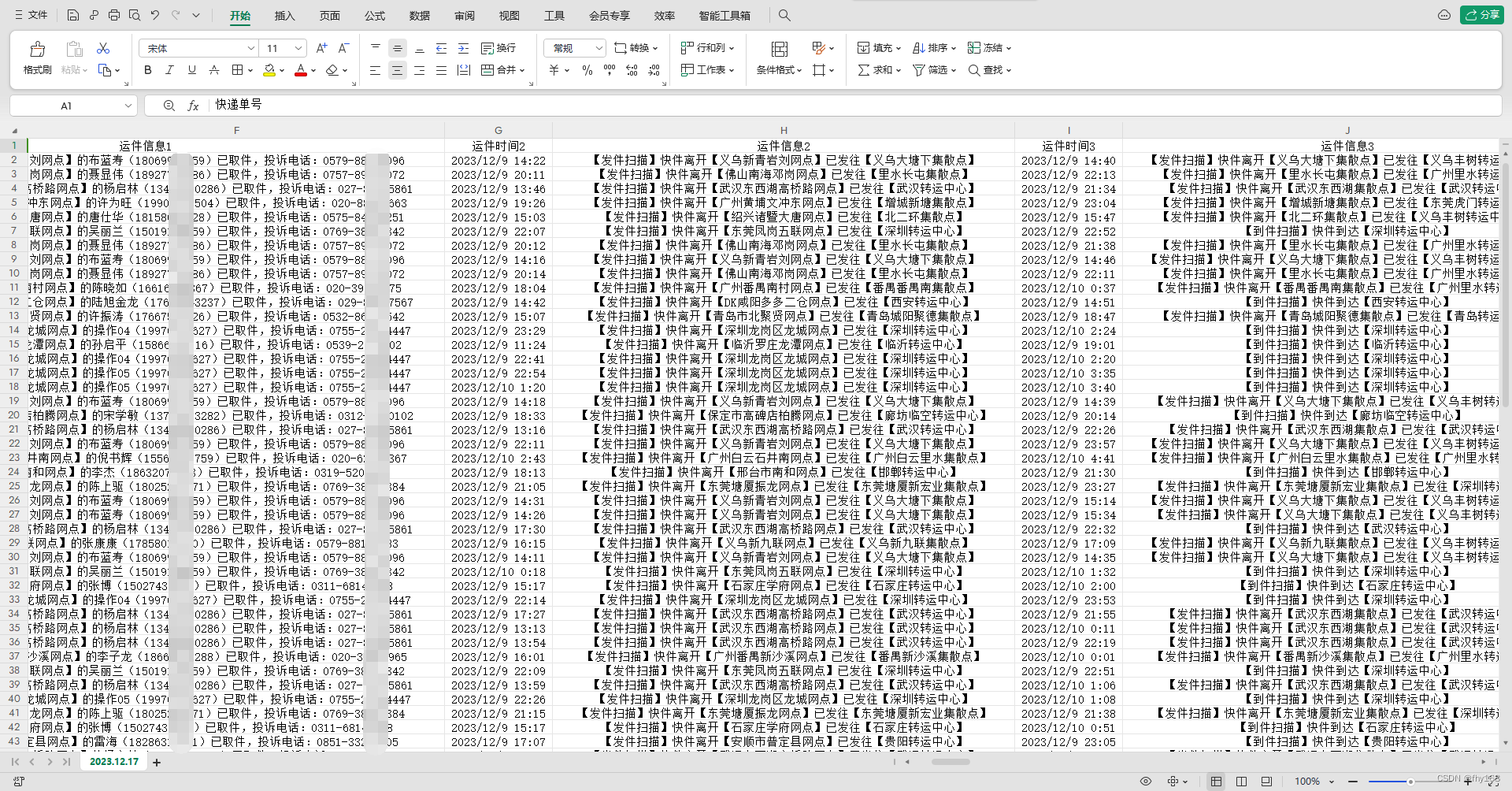Click the percent style icon
The height and width of the screenshot is (791, 1512).
(587, 70)
